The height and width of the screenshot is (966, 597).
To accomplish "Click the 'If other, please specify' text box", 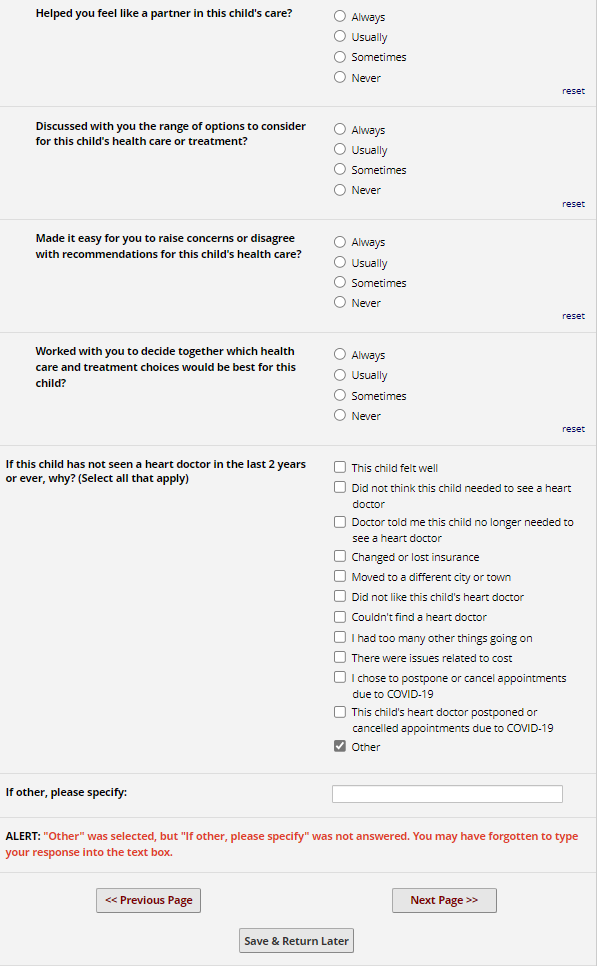I will [447, 794].
